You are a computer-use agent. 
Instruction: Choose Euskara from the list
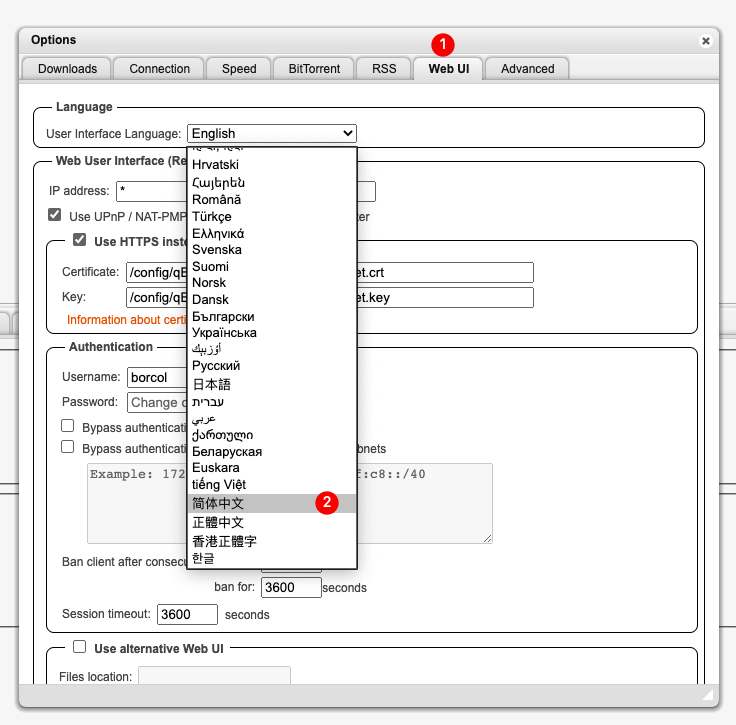click(x=272, y=468)
